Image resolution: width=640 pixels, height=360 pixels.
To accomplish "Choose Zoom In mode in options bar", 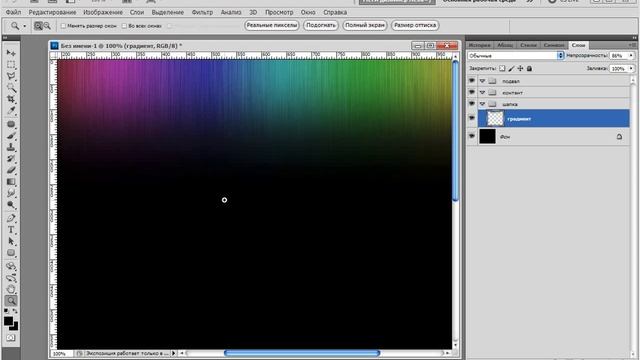I will click(38, 26).
